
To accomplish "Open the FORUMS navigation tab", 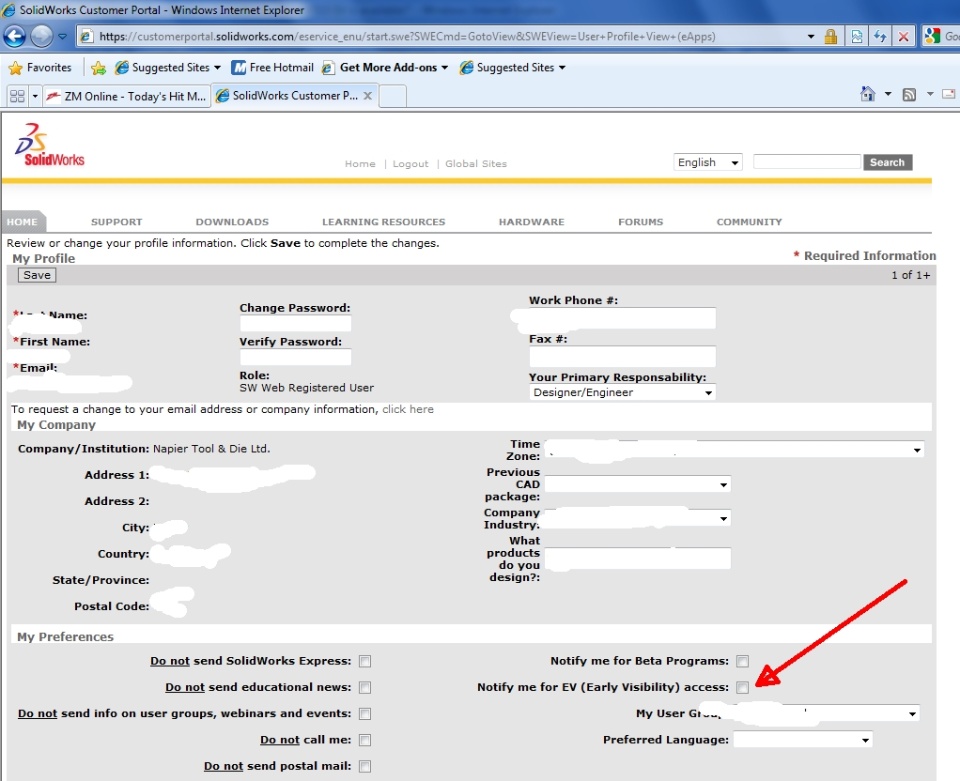I will point(640,222).
